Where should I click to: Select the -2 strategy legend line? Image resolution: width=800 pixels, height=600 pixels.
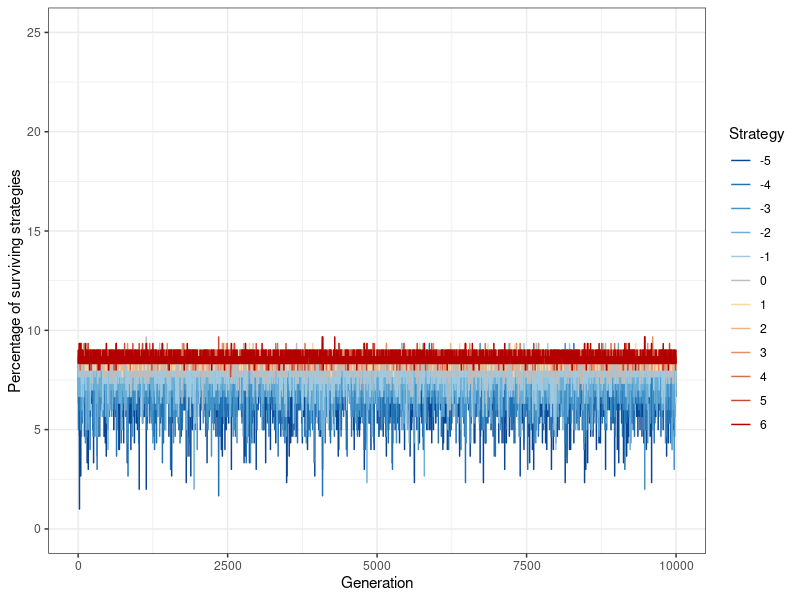point(740,233)
